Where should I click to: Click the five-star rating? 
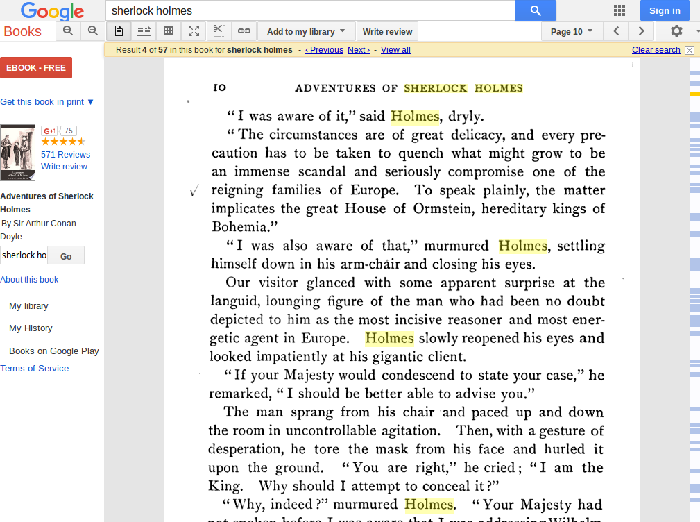[x=63, y=142]
